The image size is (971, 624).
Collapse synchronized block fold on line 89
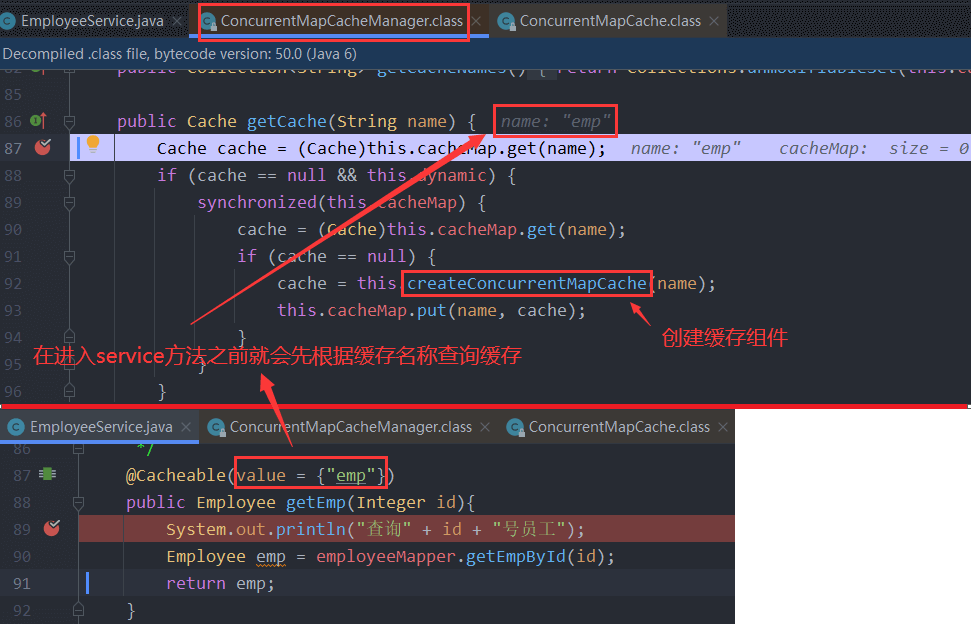(x=69, y=202)
